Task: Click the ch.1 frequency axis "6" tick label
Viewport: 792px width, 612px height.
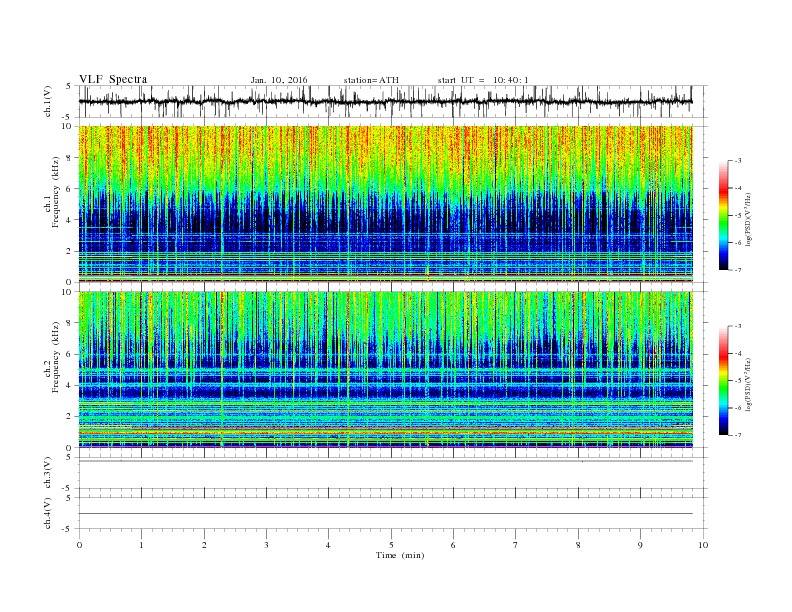Action: point(70,188)
